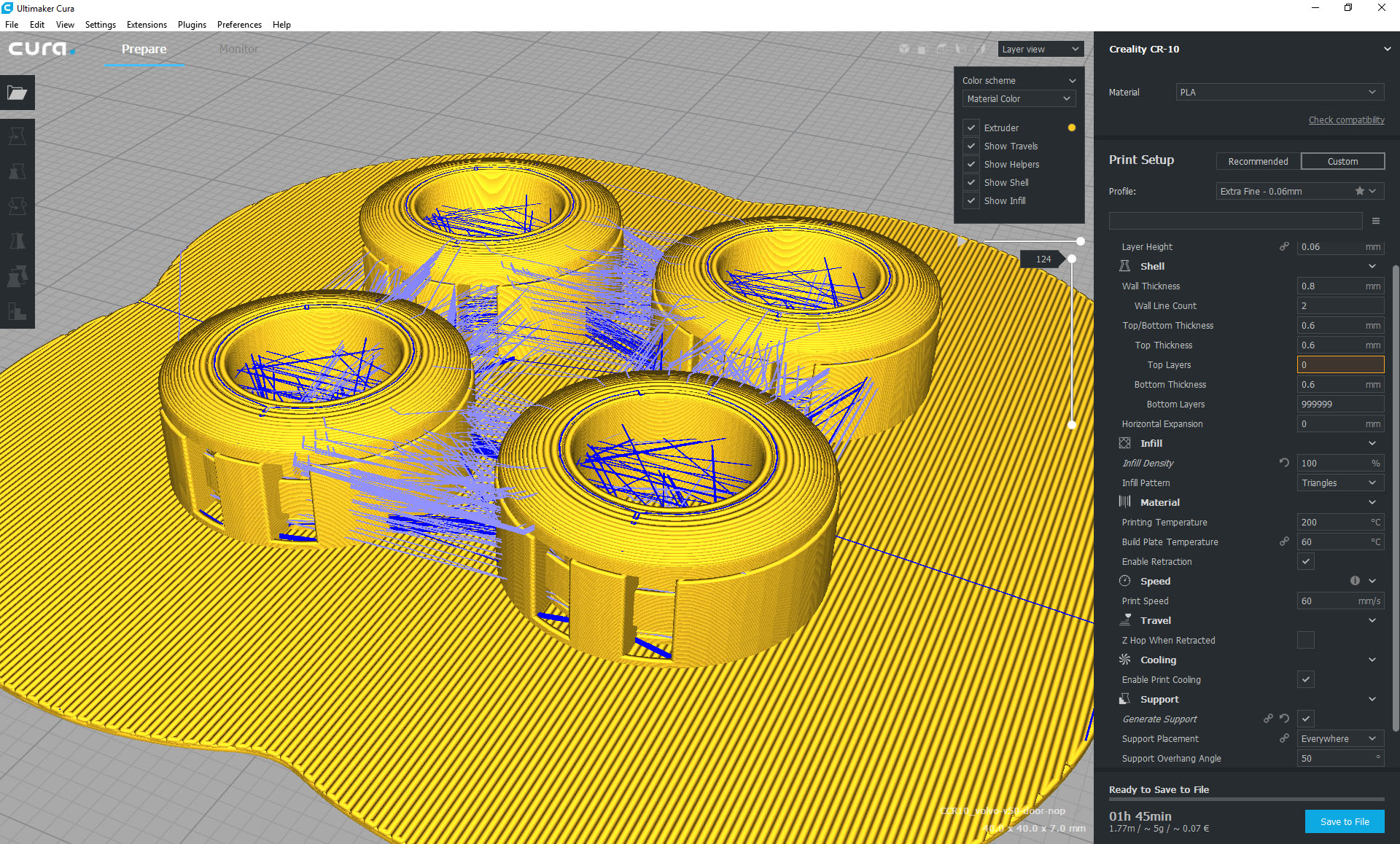Select the Support Blocker tool icon

pyautogui.click(x=17, y=311)
